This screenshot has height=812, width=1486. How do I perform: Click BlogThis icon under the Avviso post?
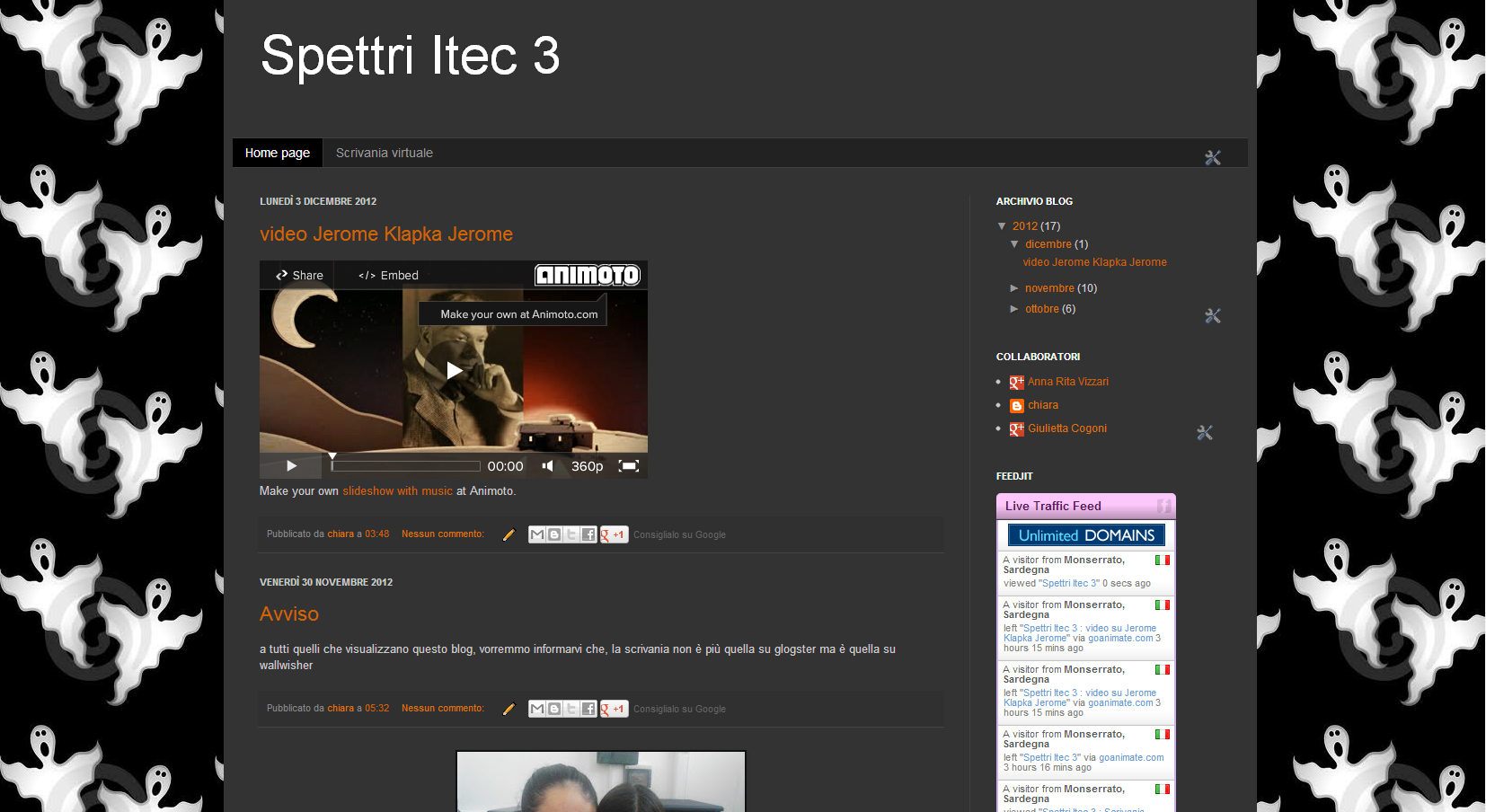pos(554,709)
